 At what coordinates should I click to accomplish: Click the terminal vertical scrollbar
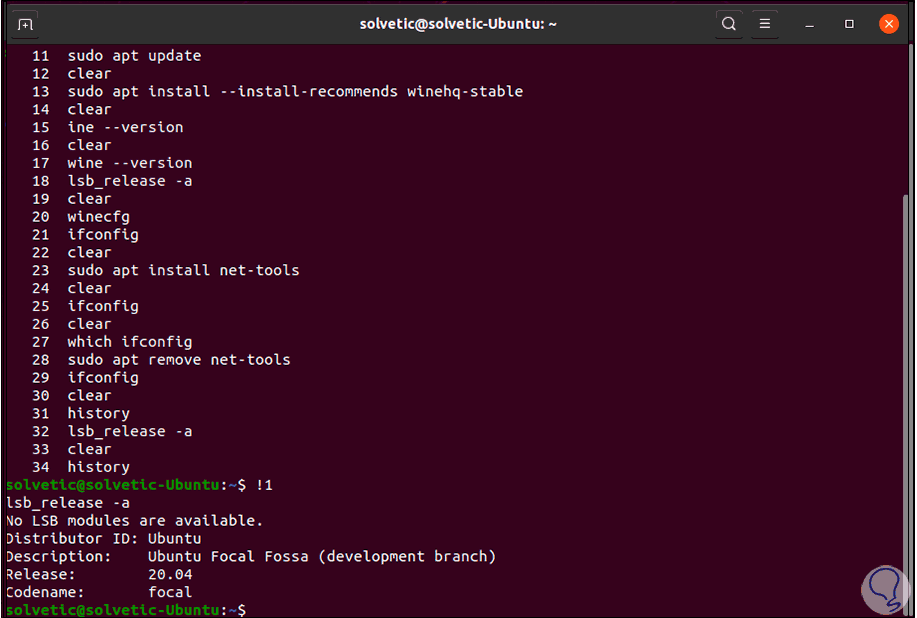[x=907, y=400]
